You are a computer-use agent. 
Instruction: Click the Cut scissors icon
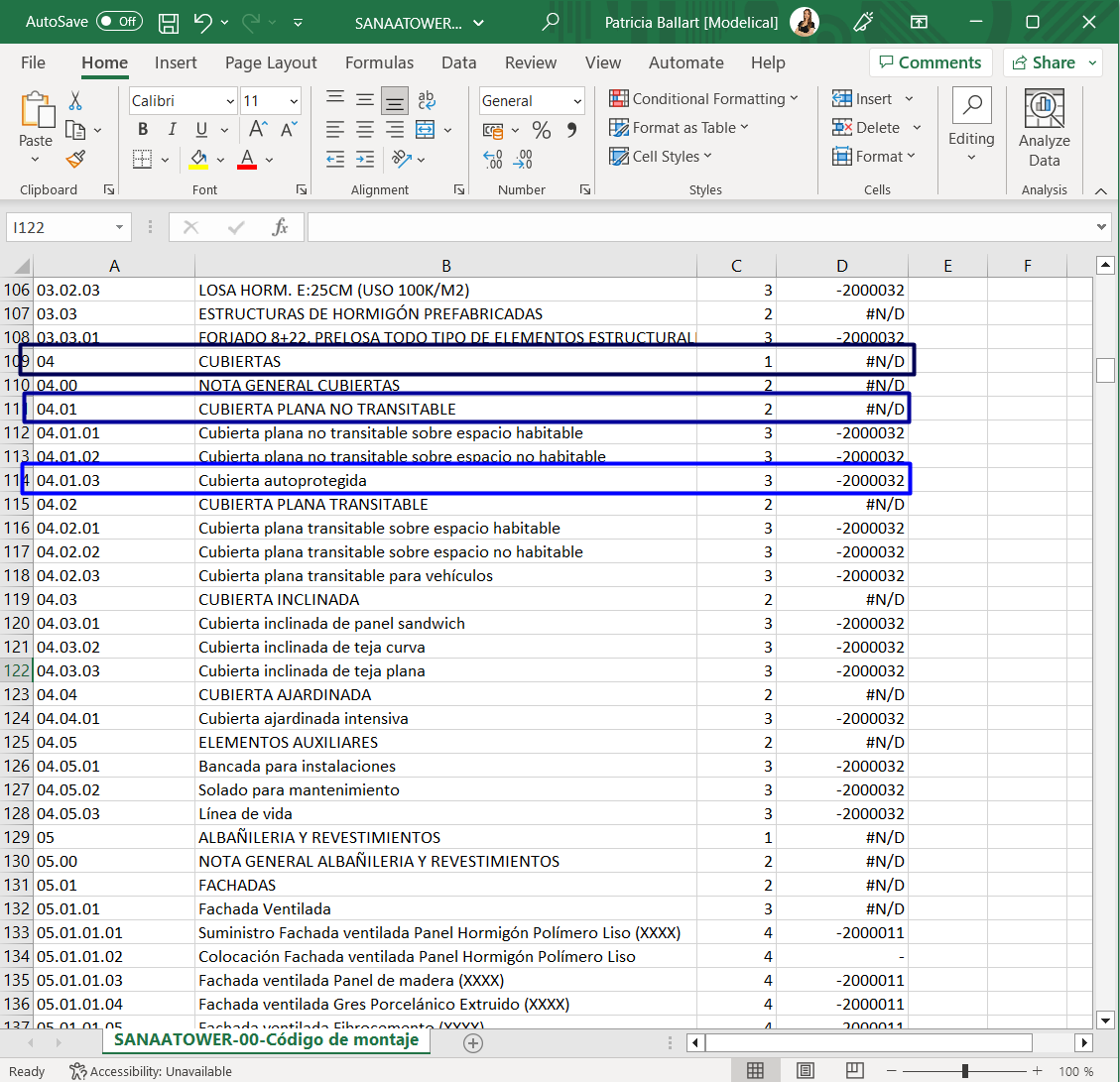pyautogui.click(x=75, y=101)
